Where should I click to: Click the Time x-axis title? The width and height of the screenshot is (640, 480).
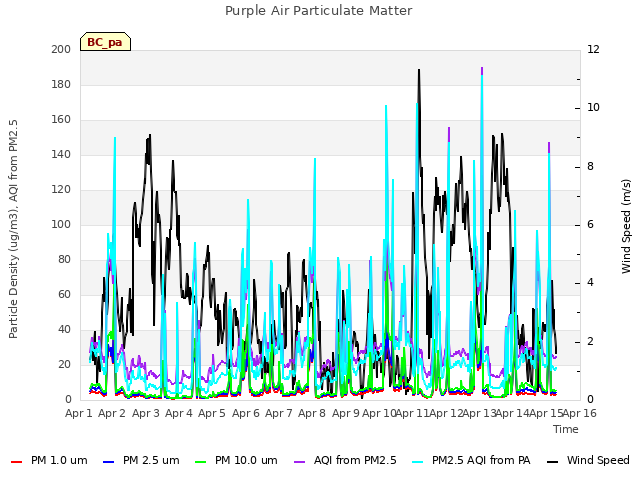click(x=566, y=429)
